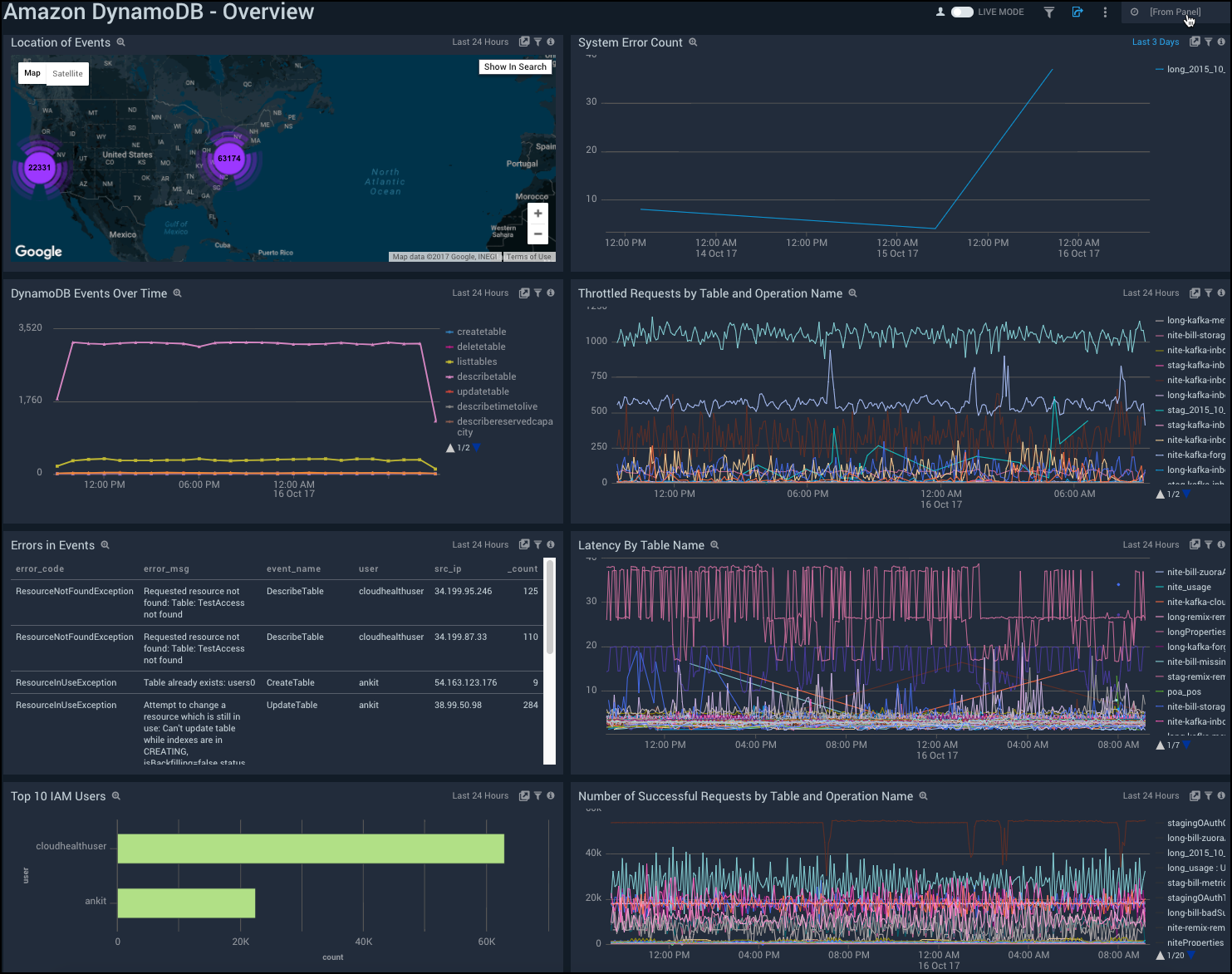This screenshot has width=1232, height=974.
Task: Zoom in on the map with the plus button
Action: [x=538, y=214]
